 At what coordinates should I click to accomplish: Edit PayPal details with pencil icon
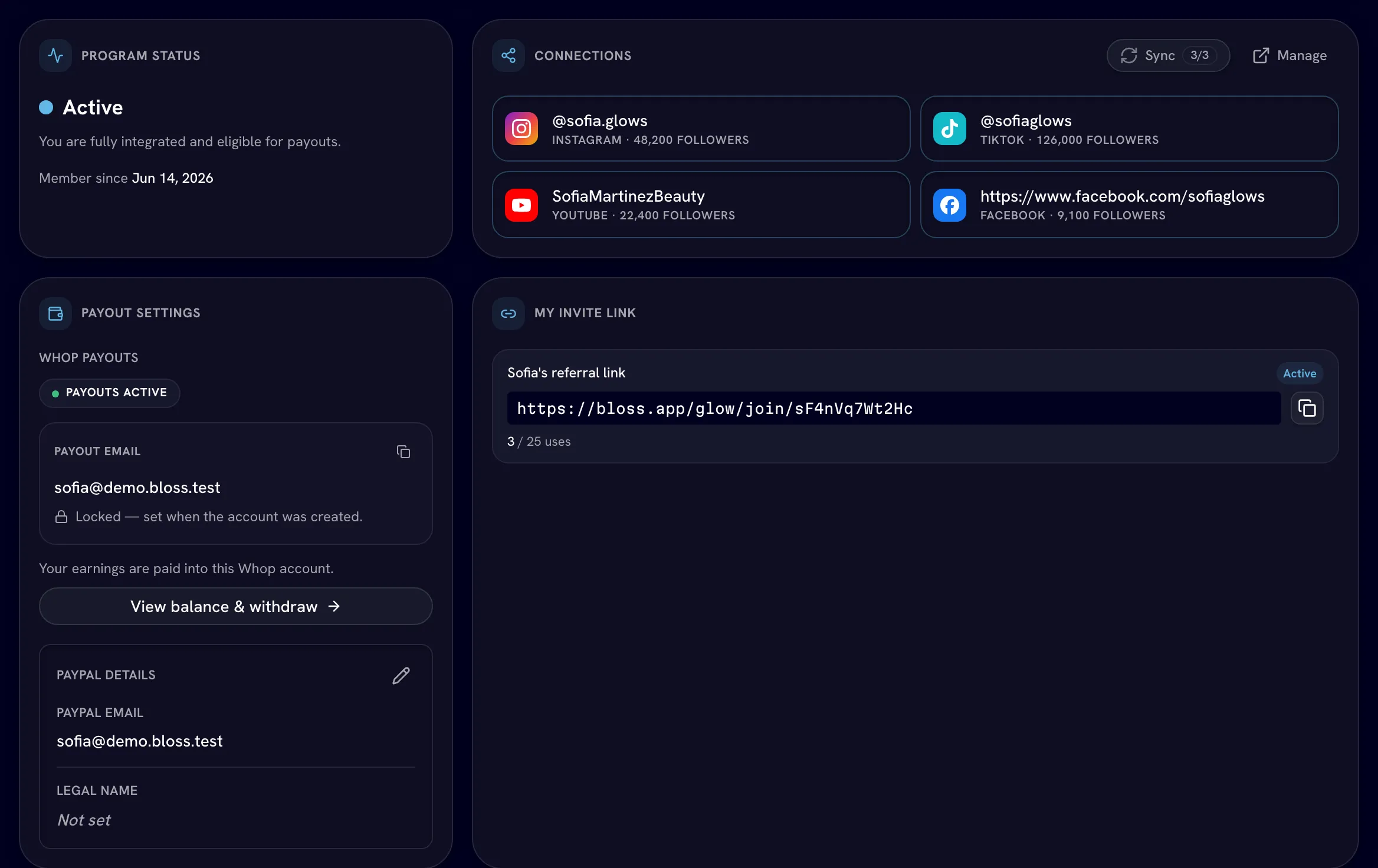tap(401, 675)
